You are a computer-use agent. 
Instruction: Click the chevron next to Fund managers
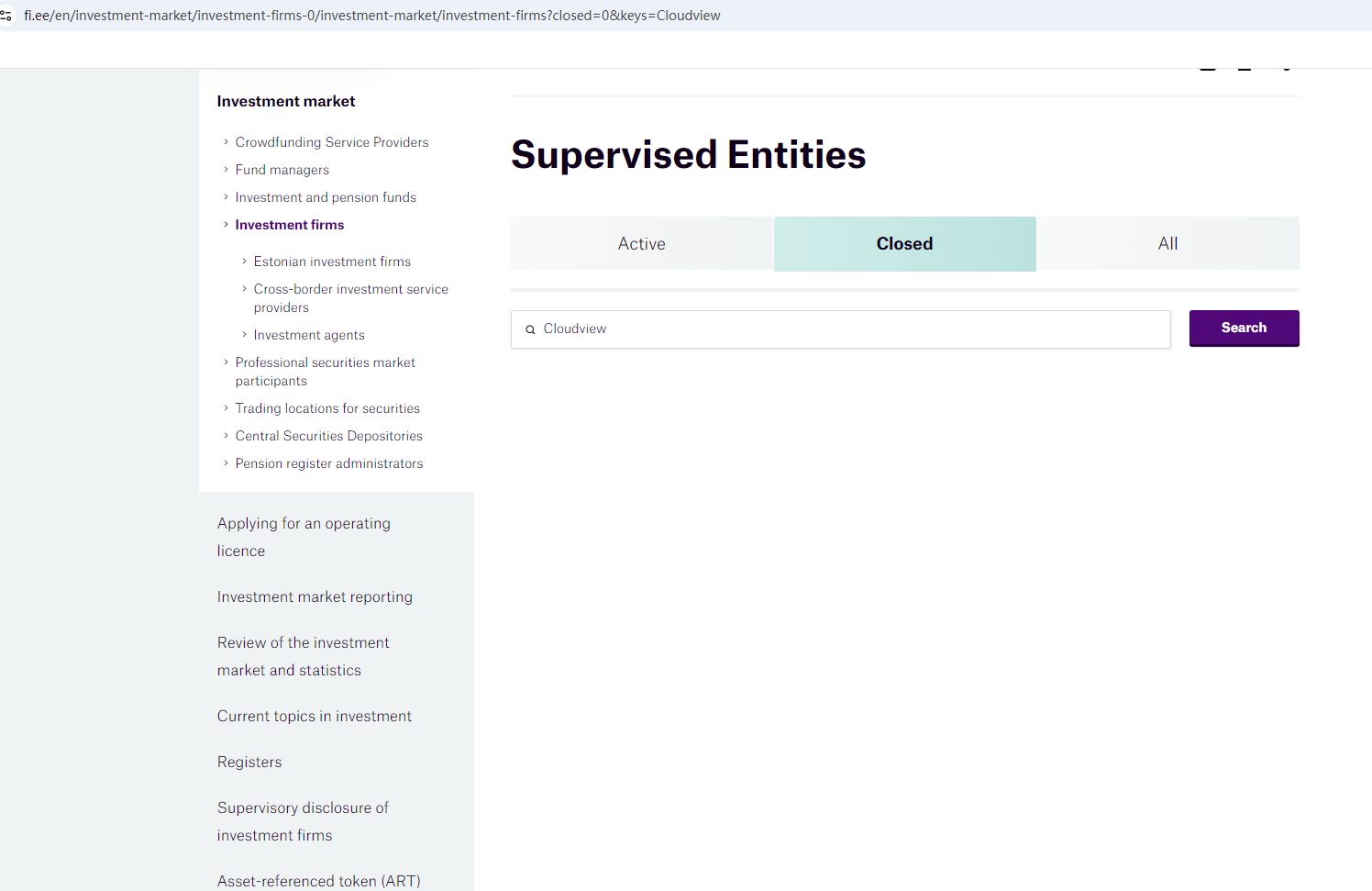[x=226, y=170]
